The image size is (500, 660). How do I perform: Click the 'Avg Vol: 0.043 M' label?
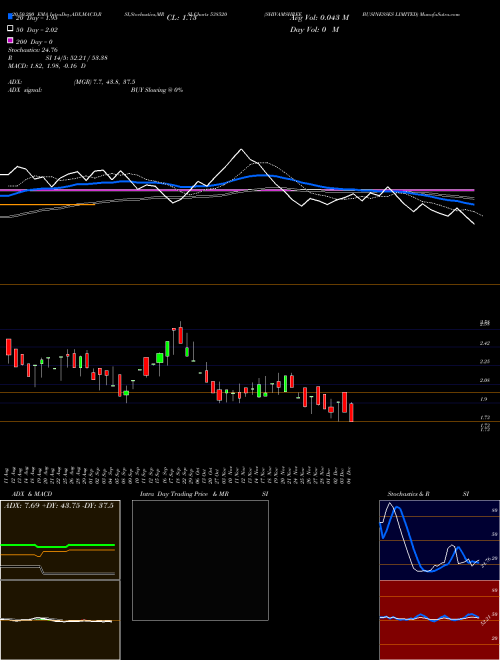319,18
